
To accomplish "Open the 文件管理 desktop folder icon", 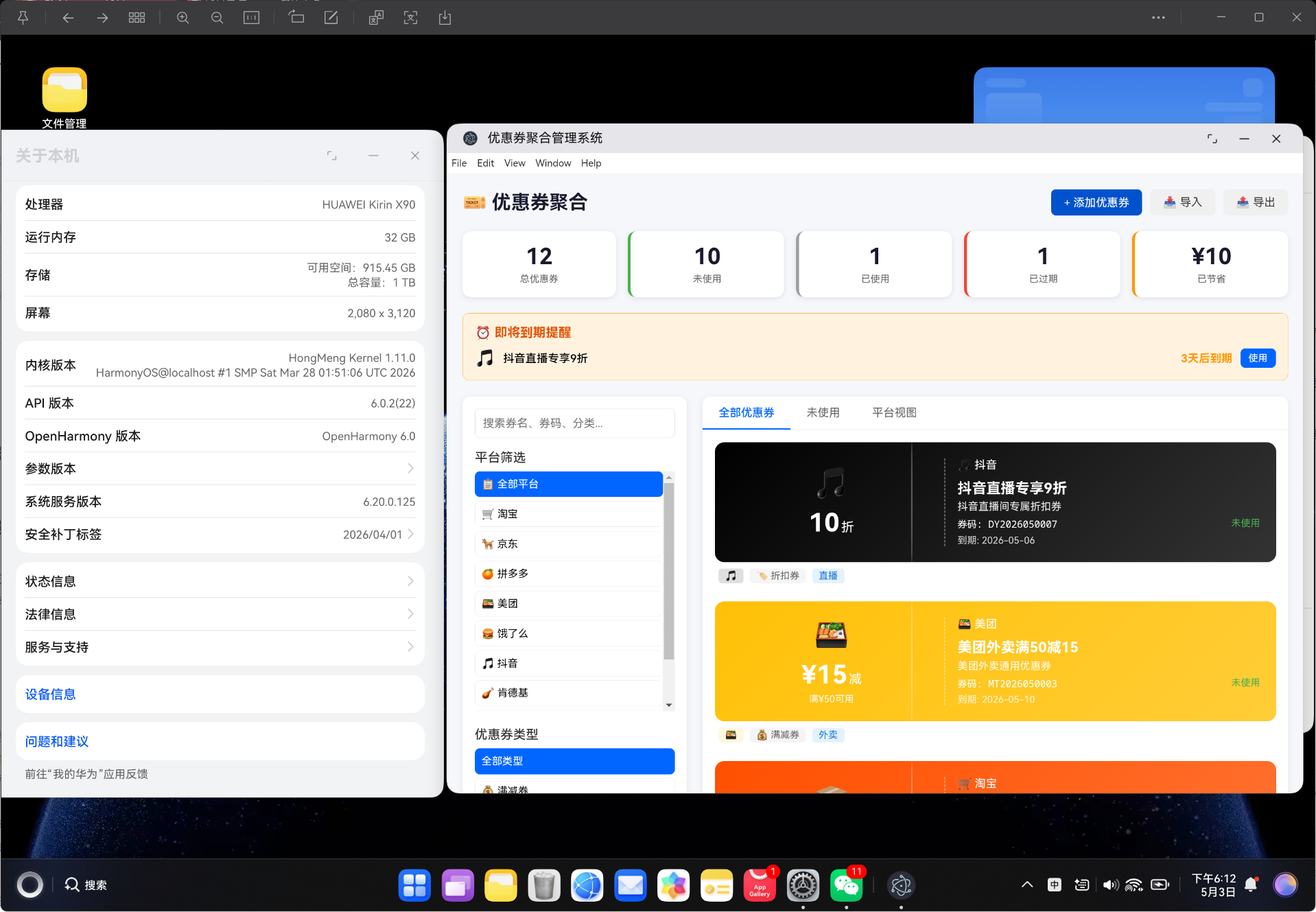I will point(64,98).
